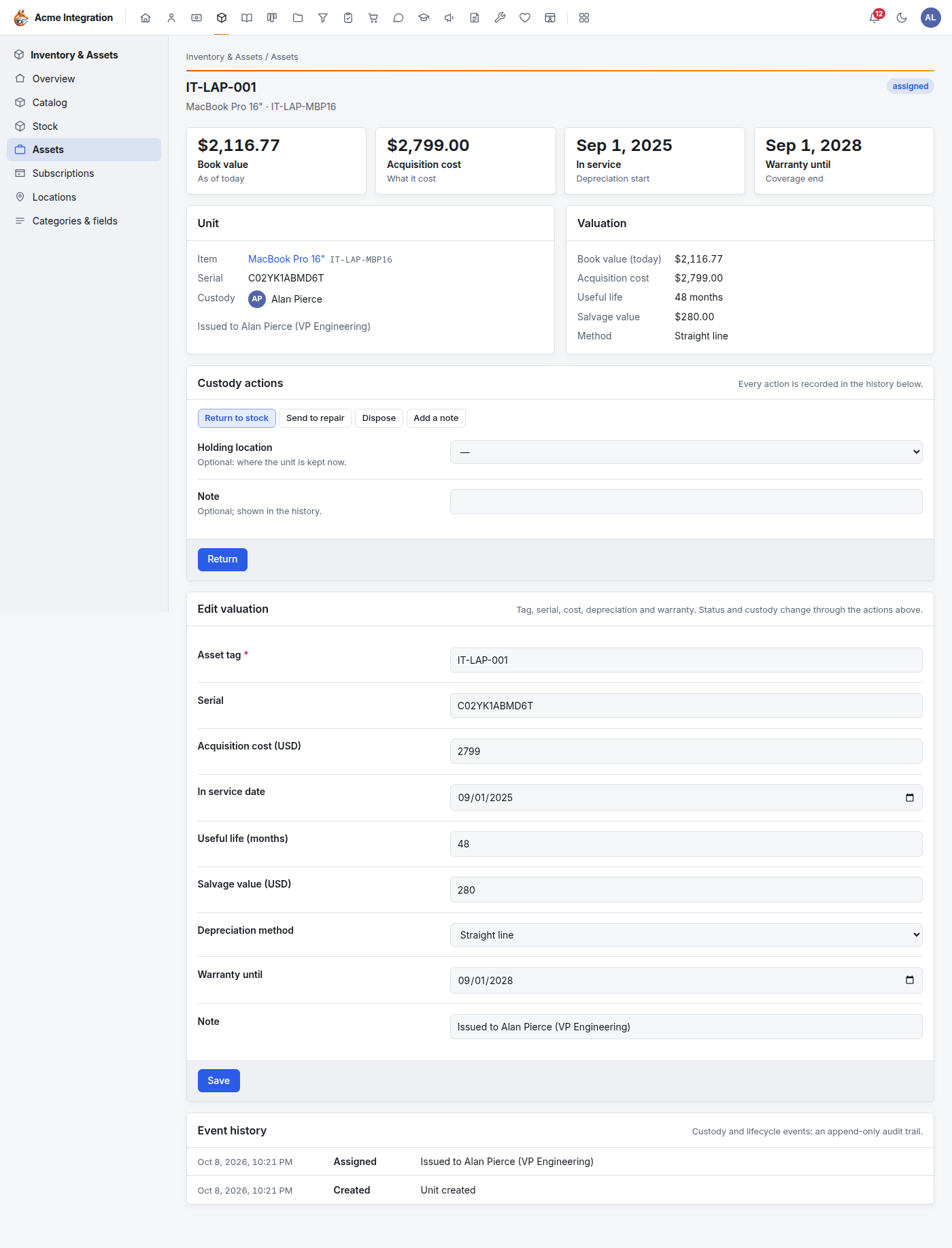Select the Dispose action
The width and height of the screenshot is (952, 1248).
click(379, 418)
